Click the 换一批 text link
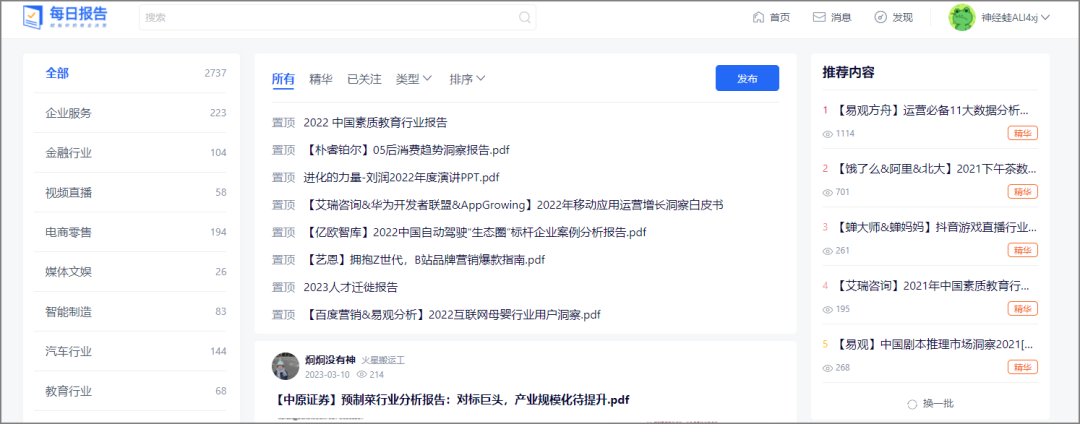Screen dimensions: 1080x424 point(938,404)
